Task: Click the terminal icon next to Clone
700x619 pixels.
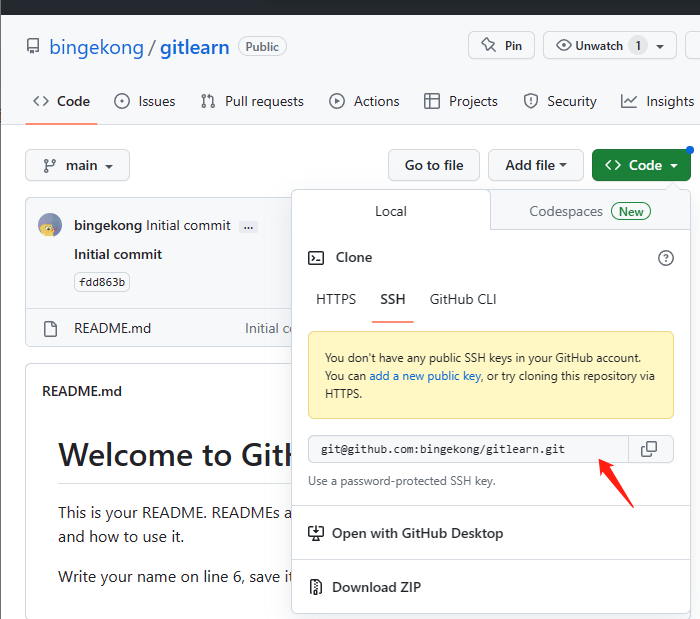Action: (316, 258)
